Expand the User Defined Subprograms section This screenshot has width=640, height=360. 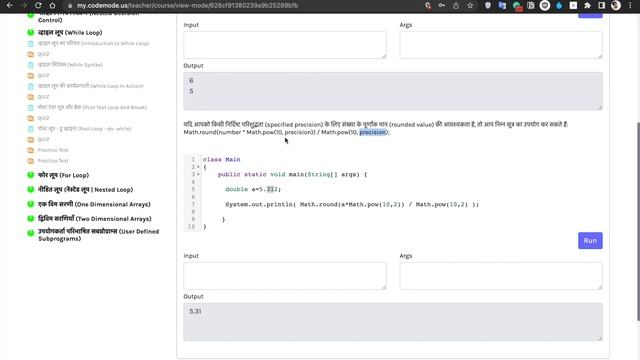coord(98,235)
